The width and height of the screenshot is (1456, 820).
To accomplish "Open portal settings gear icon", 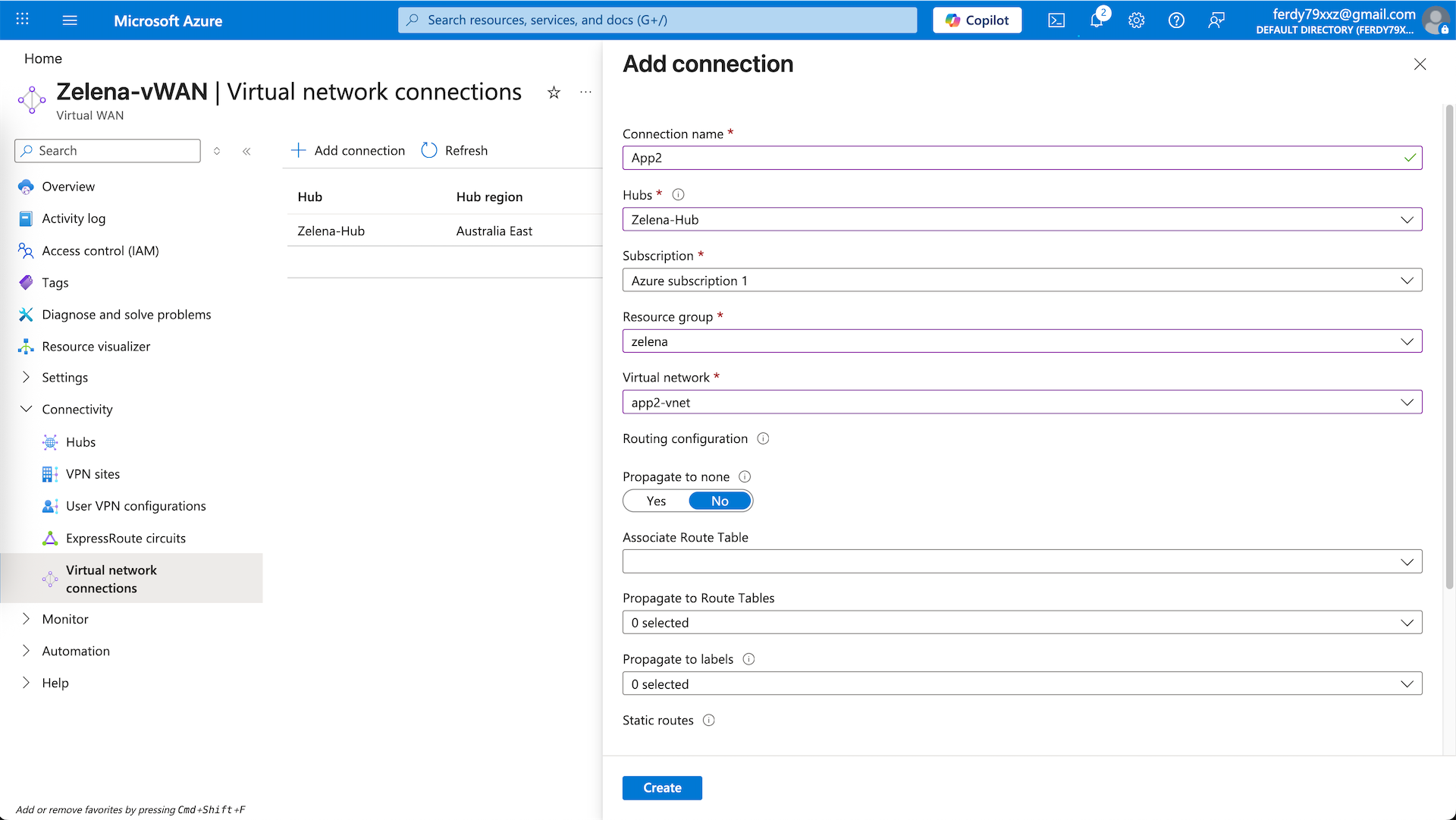I will tap(1136, 20).
